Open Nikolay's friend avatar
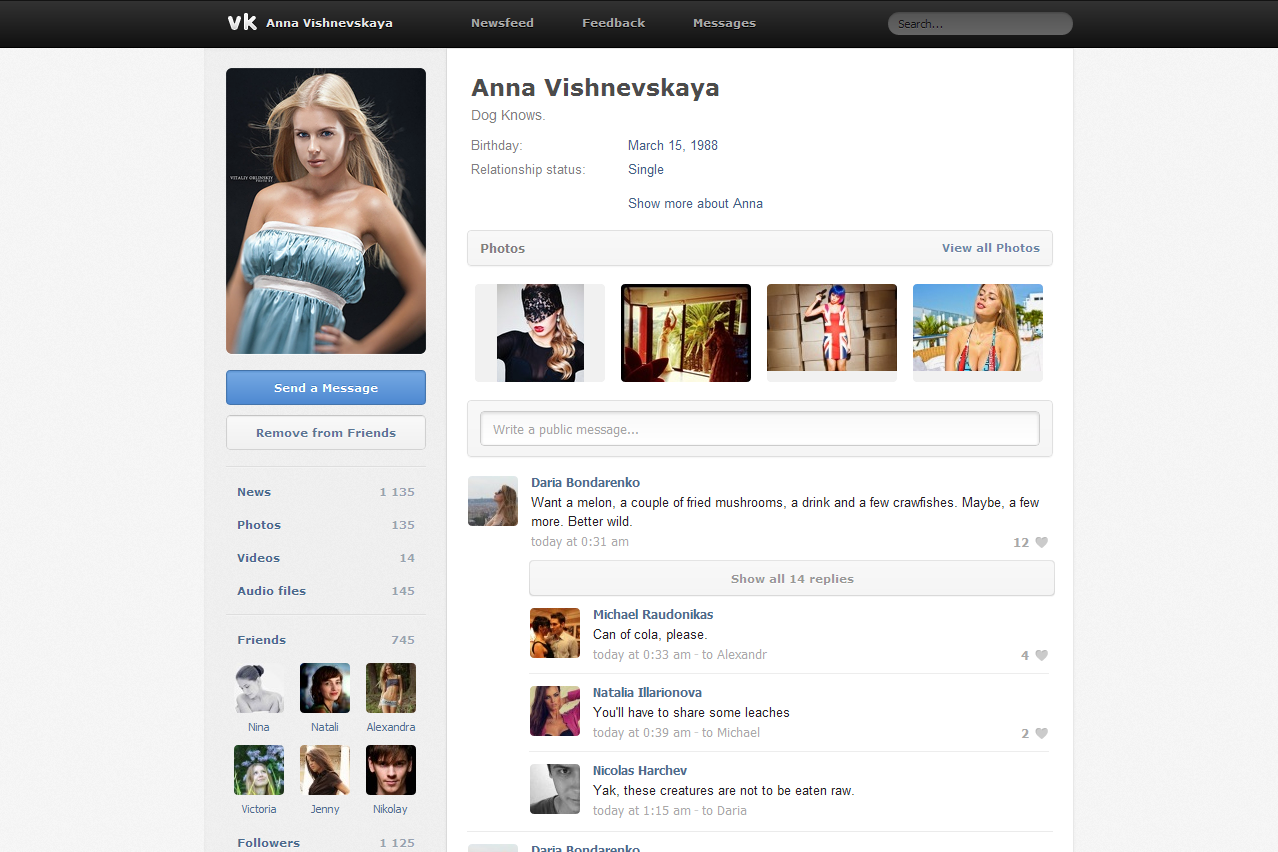Screen dimensions: 1278x852 pos(391,770)
